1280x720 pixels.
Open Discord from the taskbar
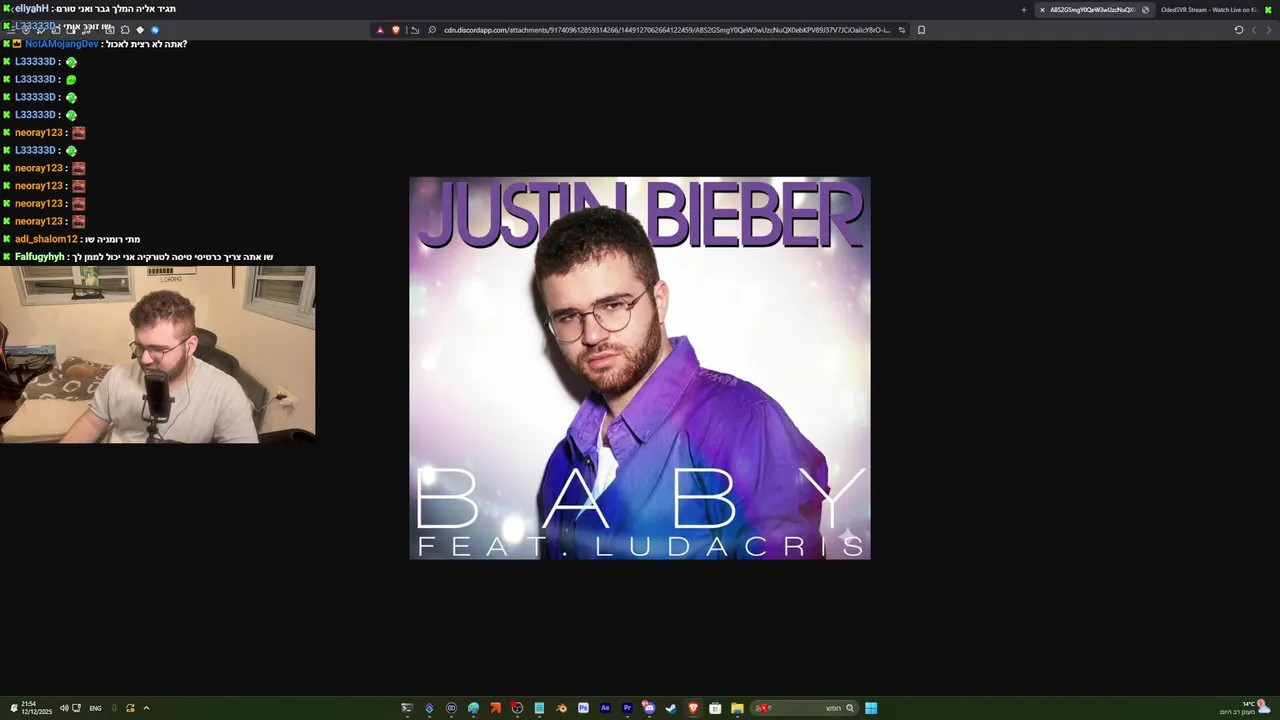coord(649,708)
